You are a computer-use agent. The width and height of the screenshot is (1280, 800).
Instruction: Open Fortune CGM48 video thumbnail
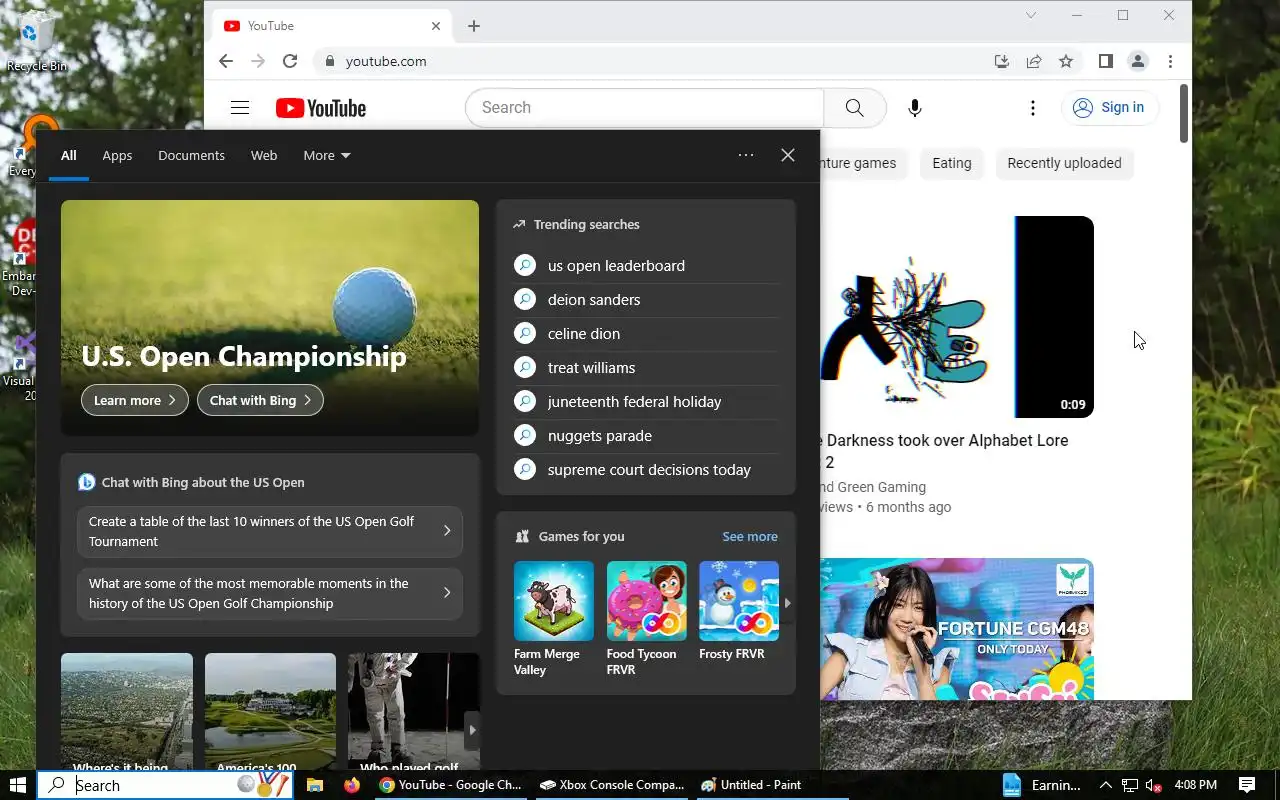(957, 629)
